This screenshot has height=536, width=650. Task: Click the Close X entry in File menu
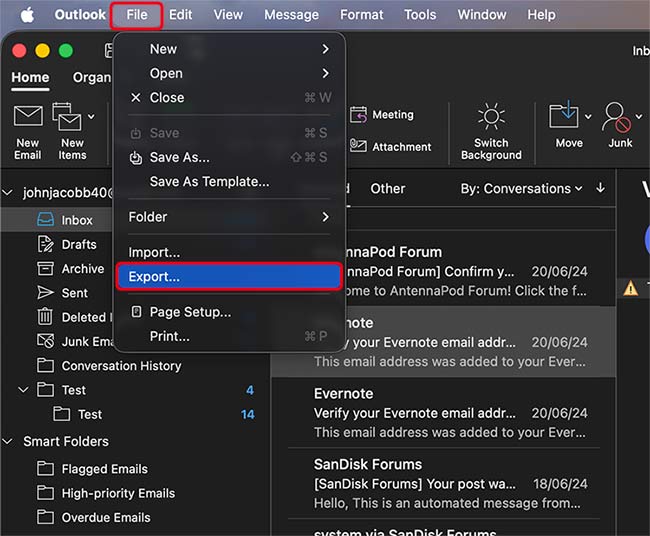[136, 97]
